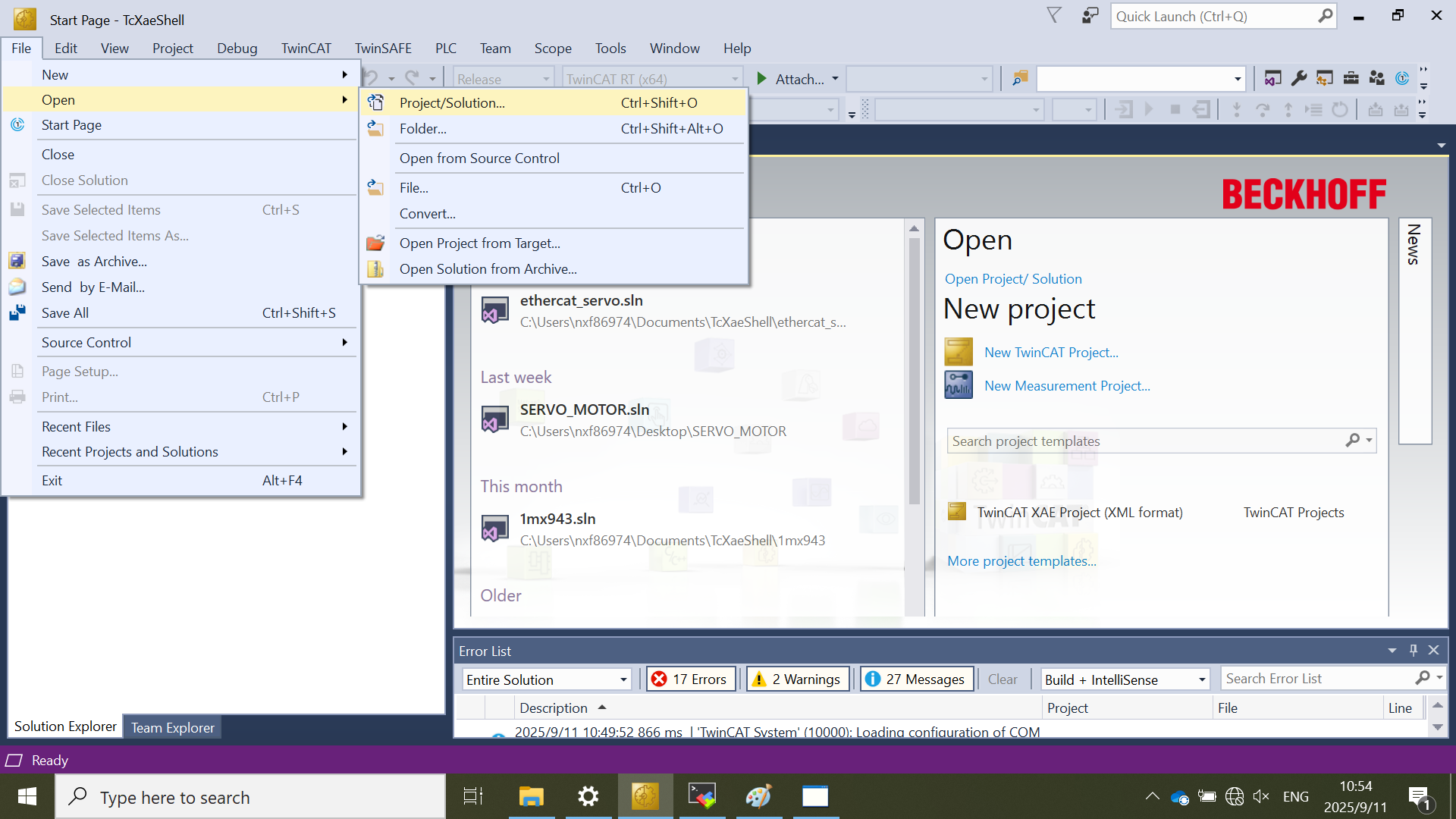Viewport: 1456px width, 819px height.
Task: Toggle the 2 Warnings filter
Action: tap(798, 679)
